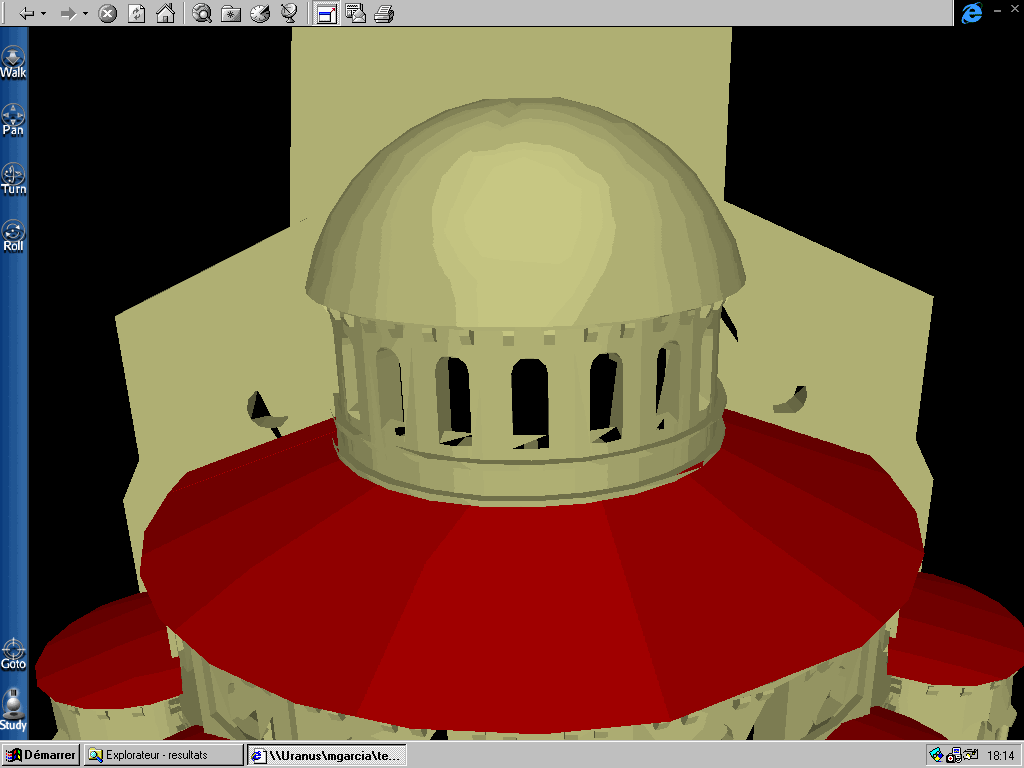
Task: Click the Channels satellite dish icon
Action: pos(289,14)
